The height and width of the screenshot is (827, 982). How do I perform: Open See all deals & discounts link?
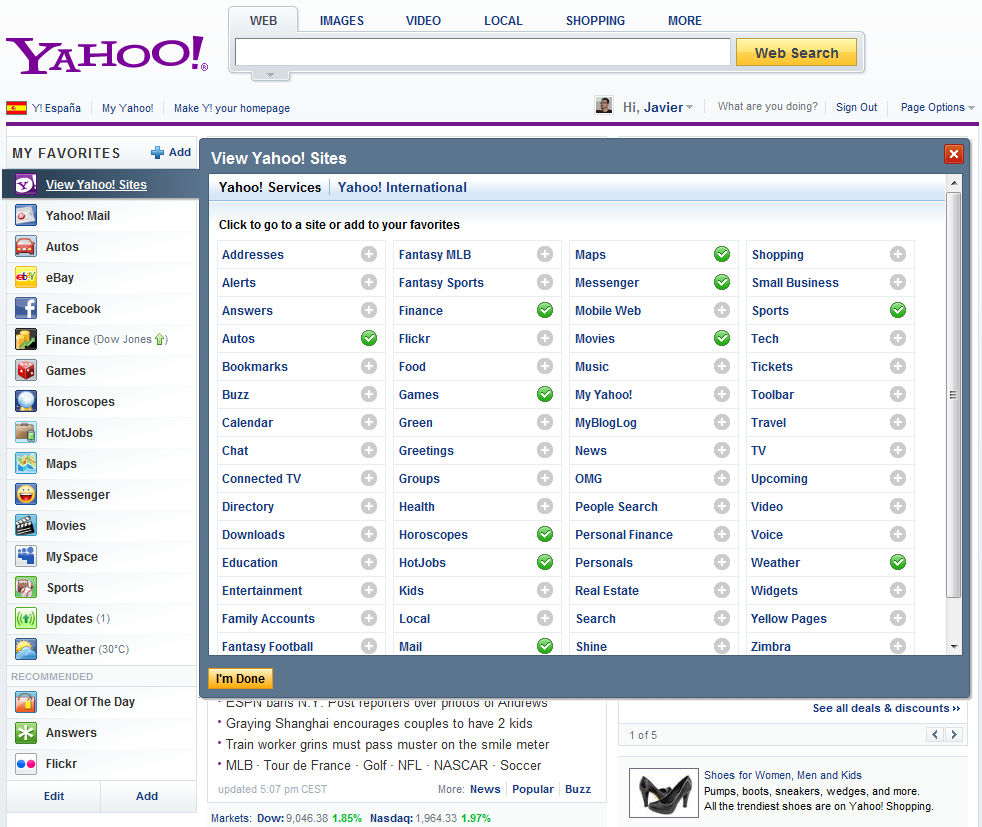886,708
